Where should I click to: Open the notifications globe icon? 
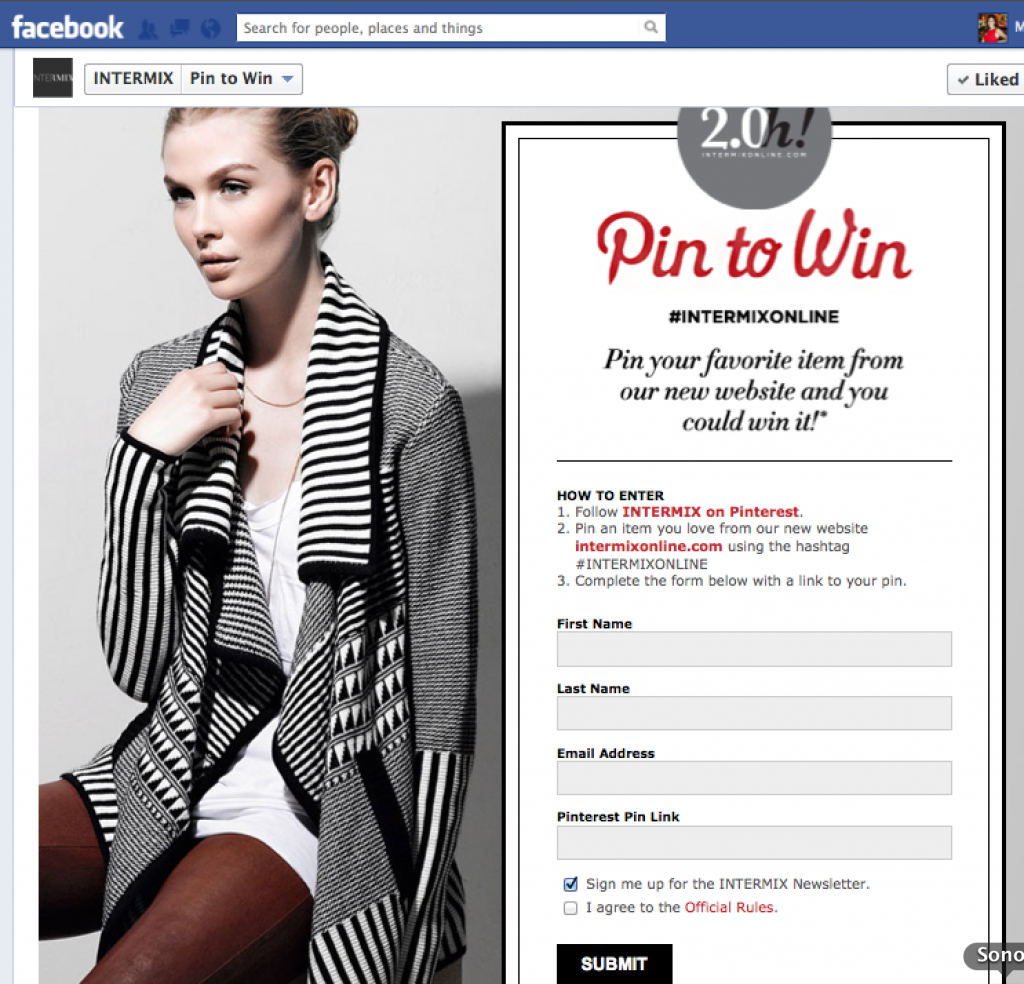tap(210, 29)
